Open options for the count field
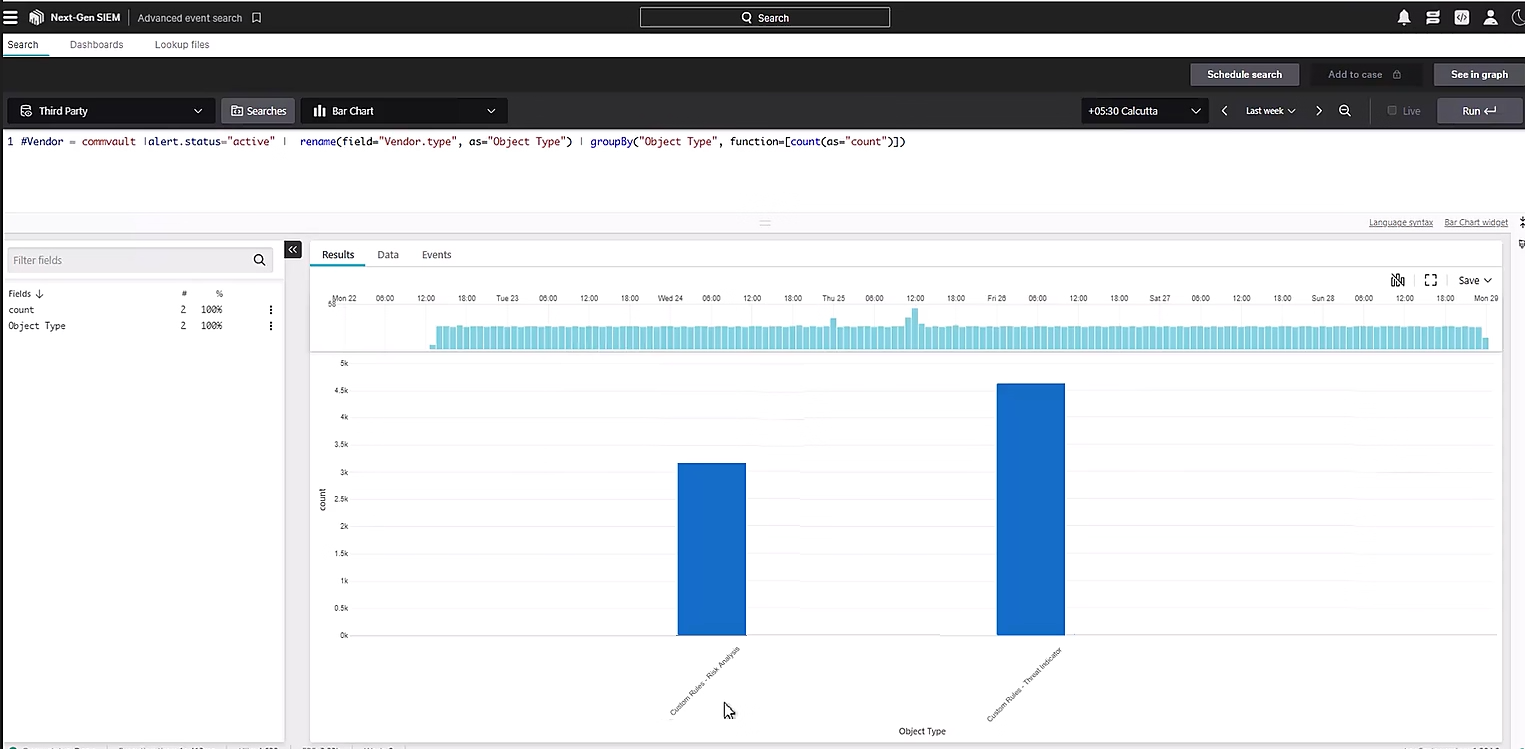This screenshot has height=749, width=1525. pyautogui.click(x=271, y=310)
